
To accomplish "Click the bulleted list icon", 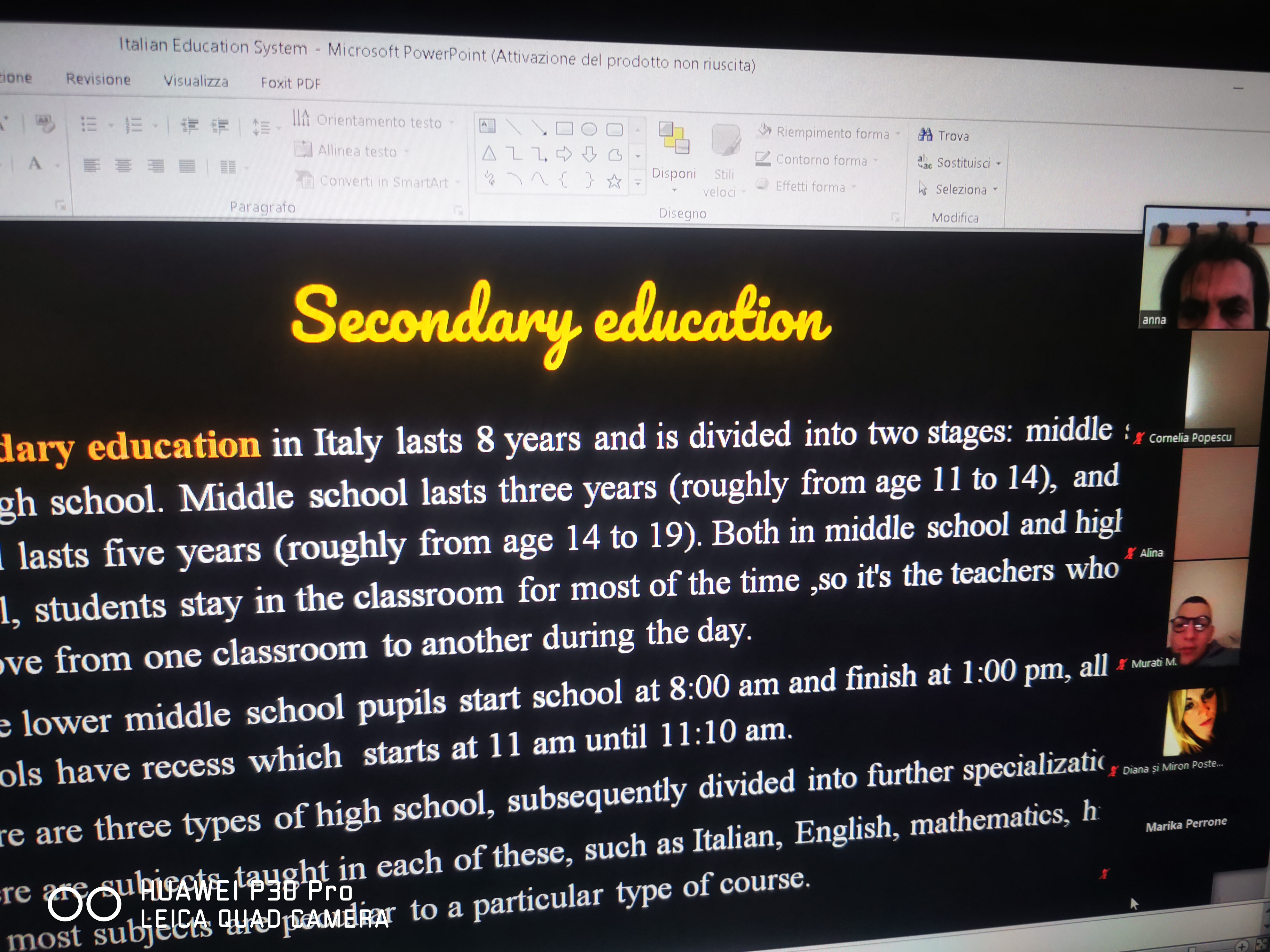I will click(x=88, y=124).
